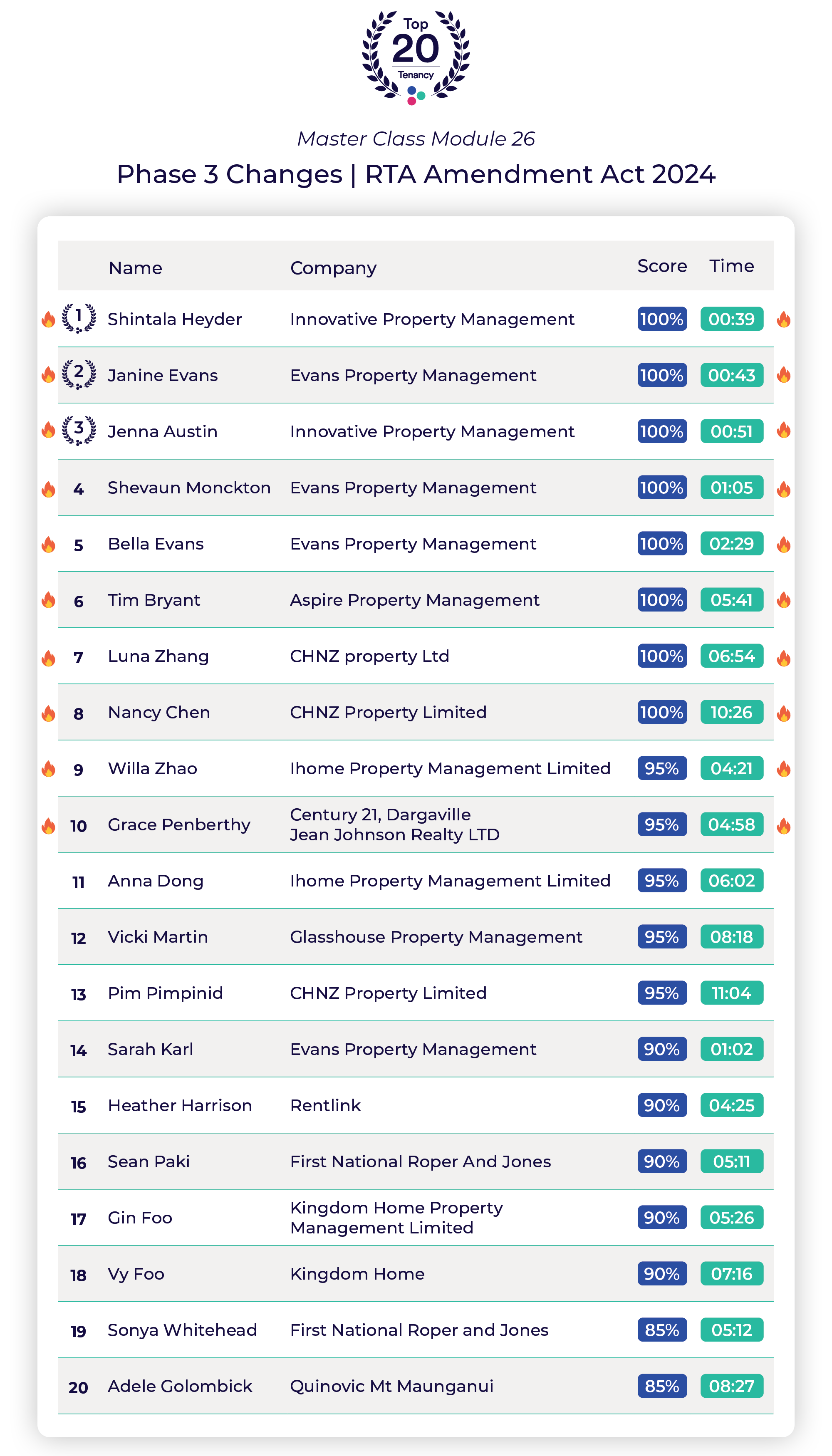Click flame icon right of Shintala Heyder's time
The height and width of the screenshot is (1456, 832).
point(783,319)
